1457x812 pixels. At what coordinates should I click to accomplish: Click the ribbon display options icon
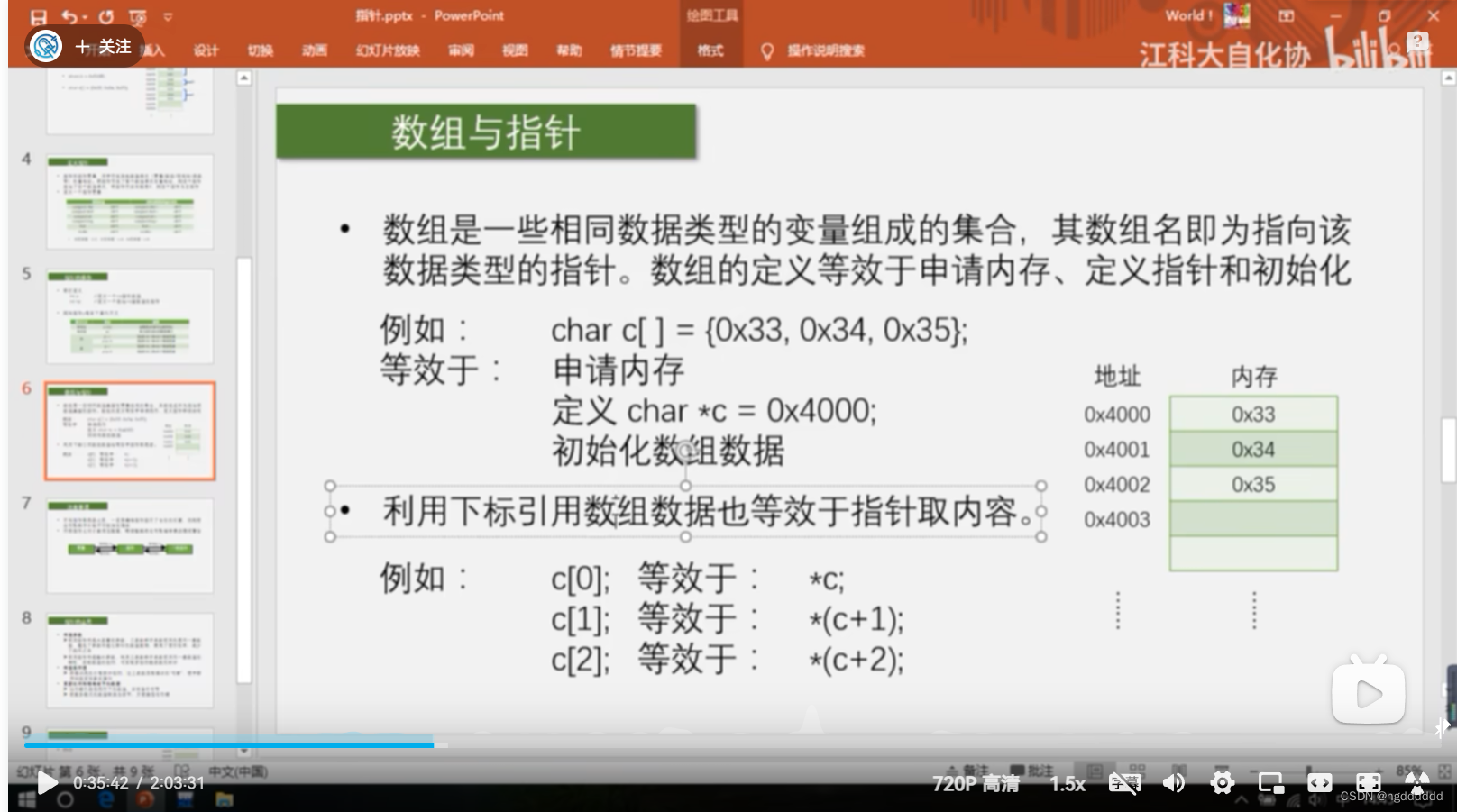coord(1287,16)
